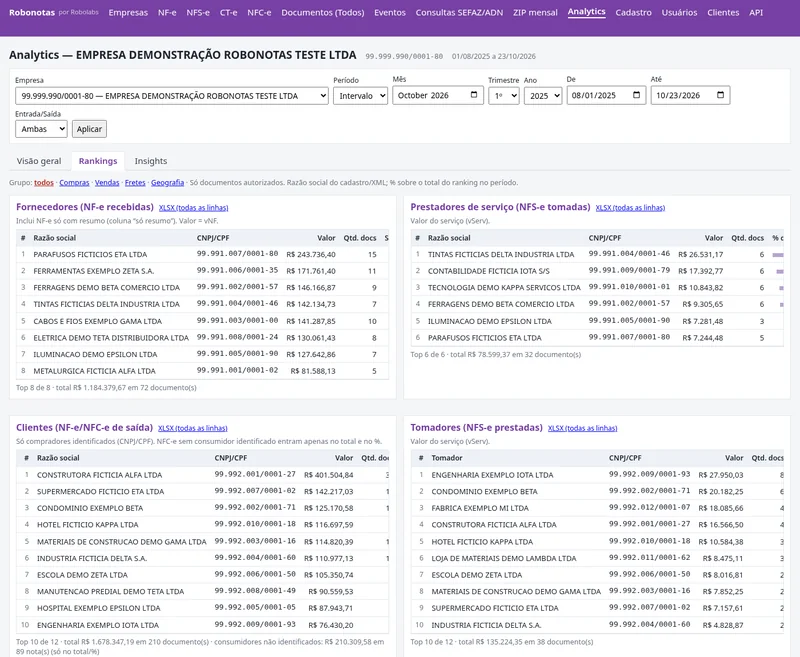Select METALURGICA FICTICIA ALFA LTDA row
This screenshot has height=657, width=800.
point(203,371)
